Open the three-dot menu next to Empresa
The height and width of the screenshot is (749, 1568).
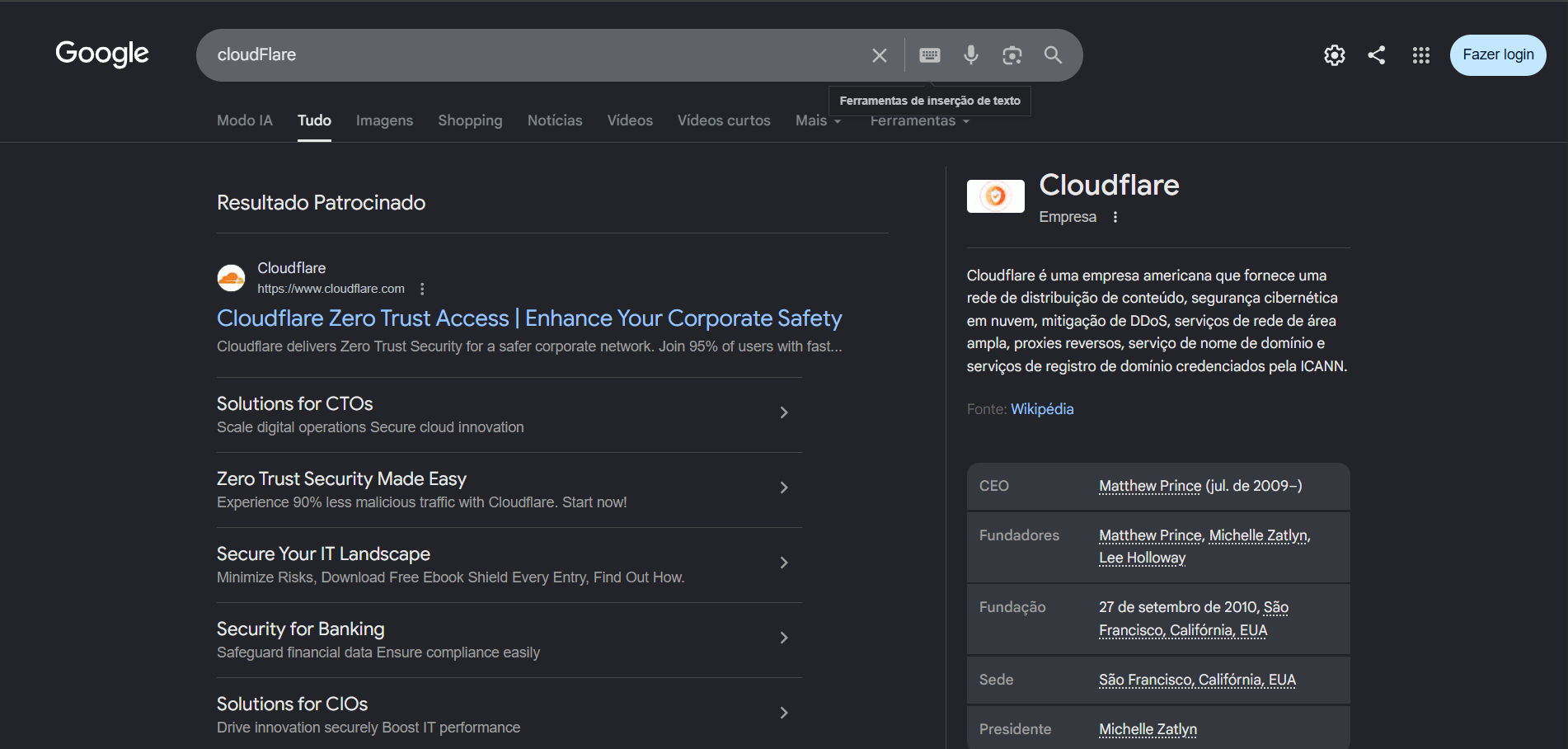(1115, 217)
